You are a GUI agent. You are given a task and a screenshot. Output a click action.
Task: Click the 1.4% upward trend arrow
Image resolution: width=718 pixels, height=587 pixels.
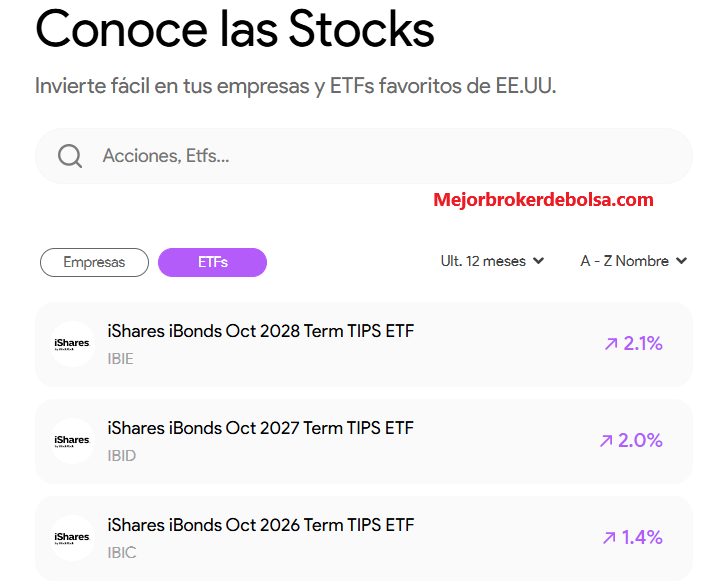point(609,538)
